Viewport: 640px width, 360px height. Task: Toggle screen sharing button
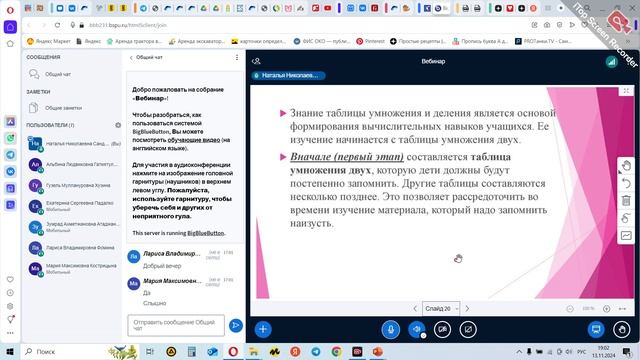(468, 329)
